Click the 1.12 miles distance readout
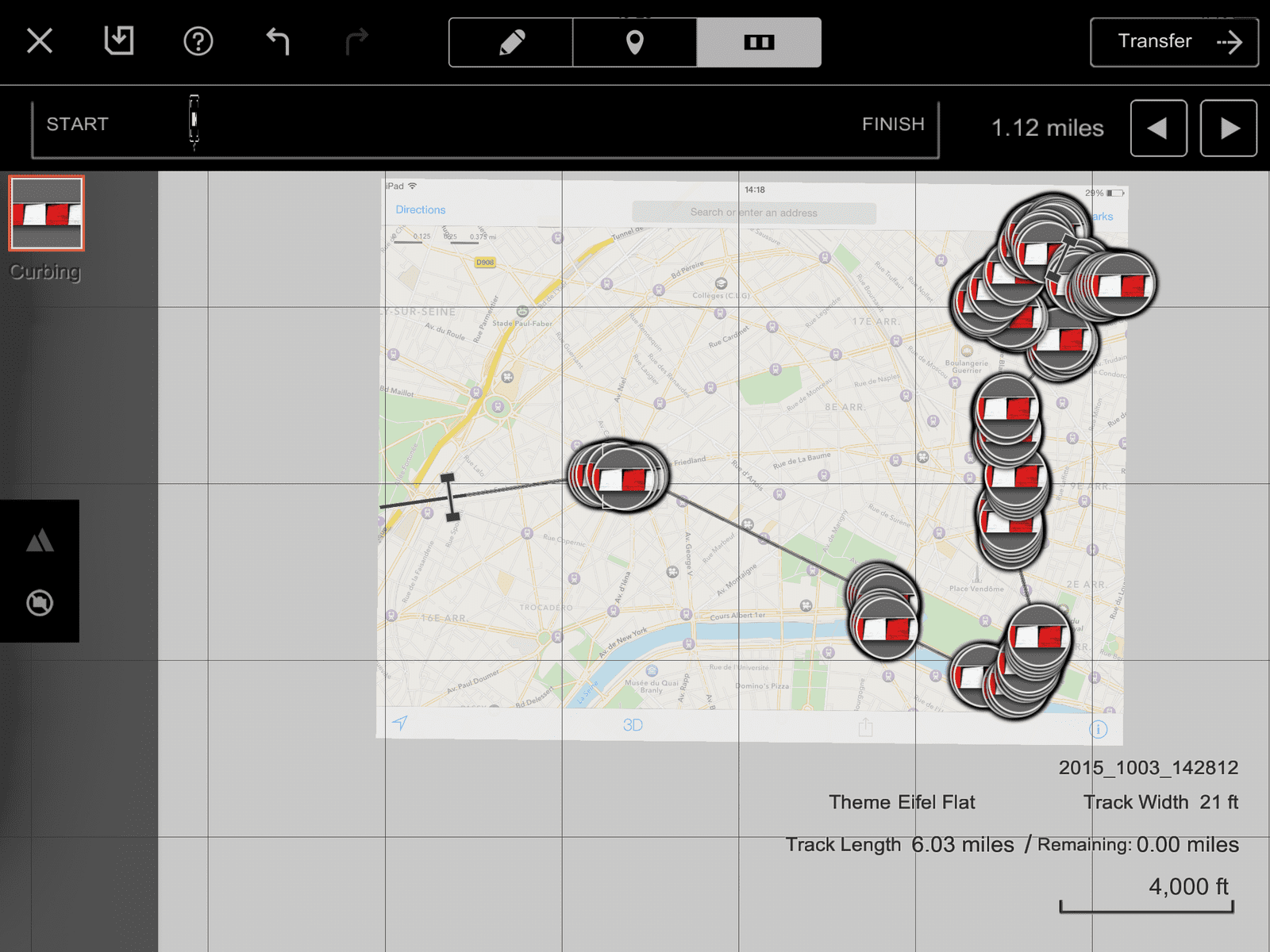Viewport: 1270px width, 952px height. coord(1047,128)
